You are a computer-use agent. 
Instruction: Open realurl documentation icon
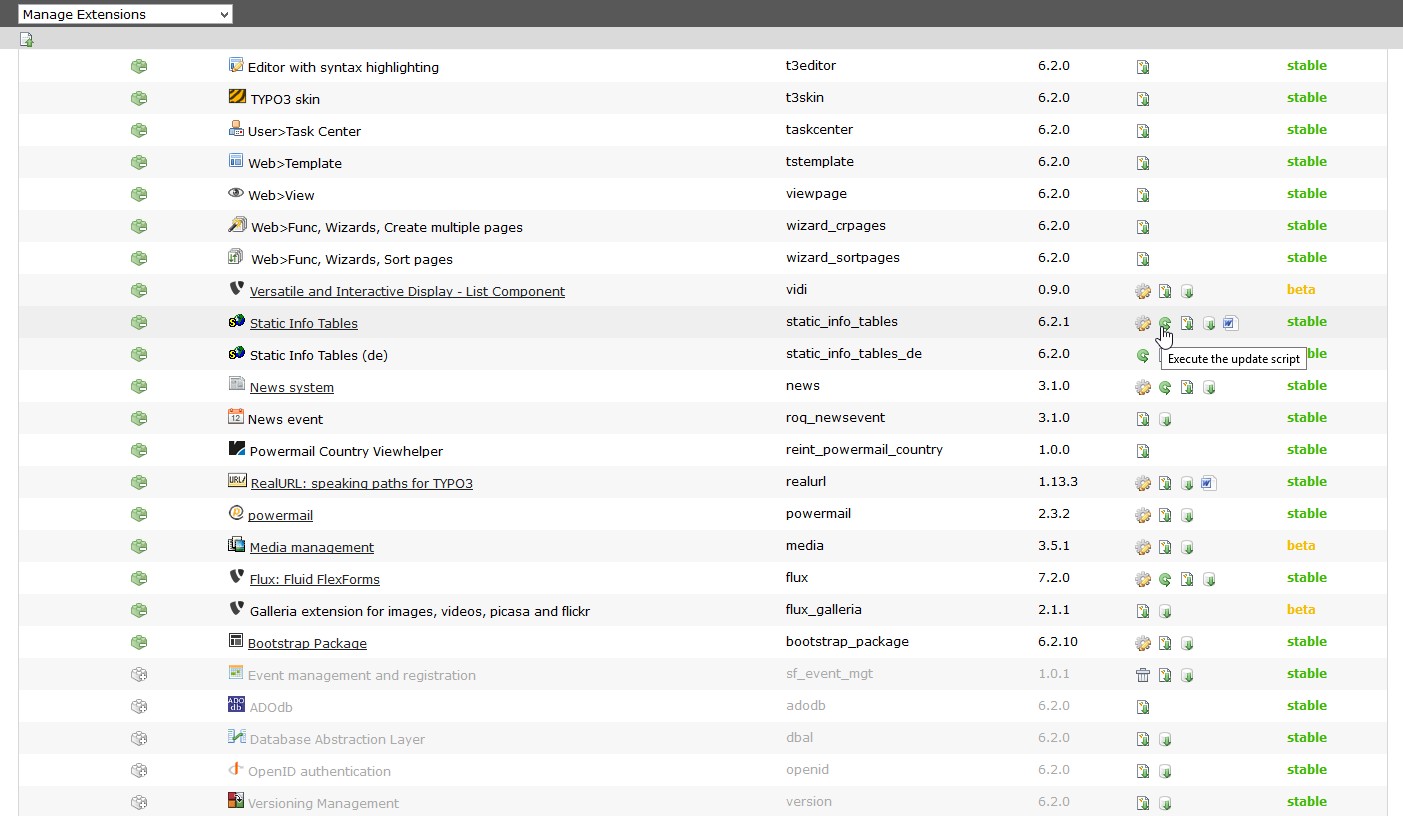point(1209,484)
